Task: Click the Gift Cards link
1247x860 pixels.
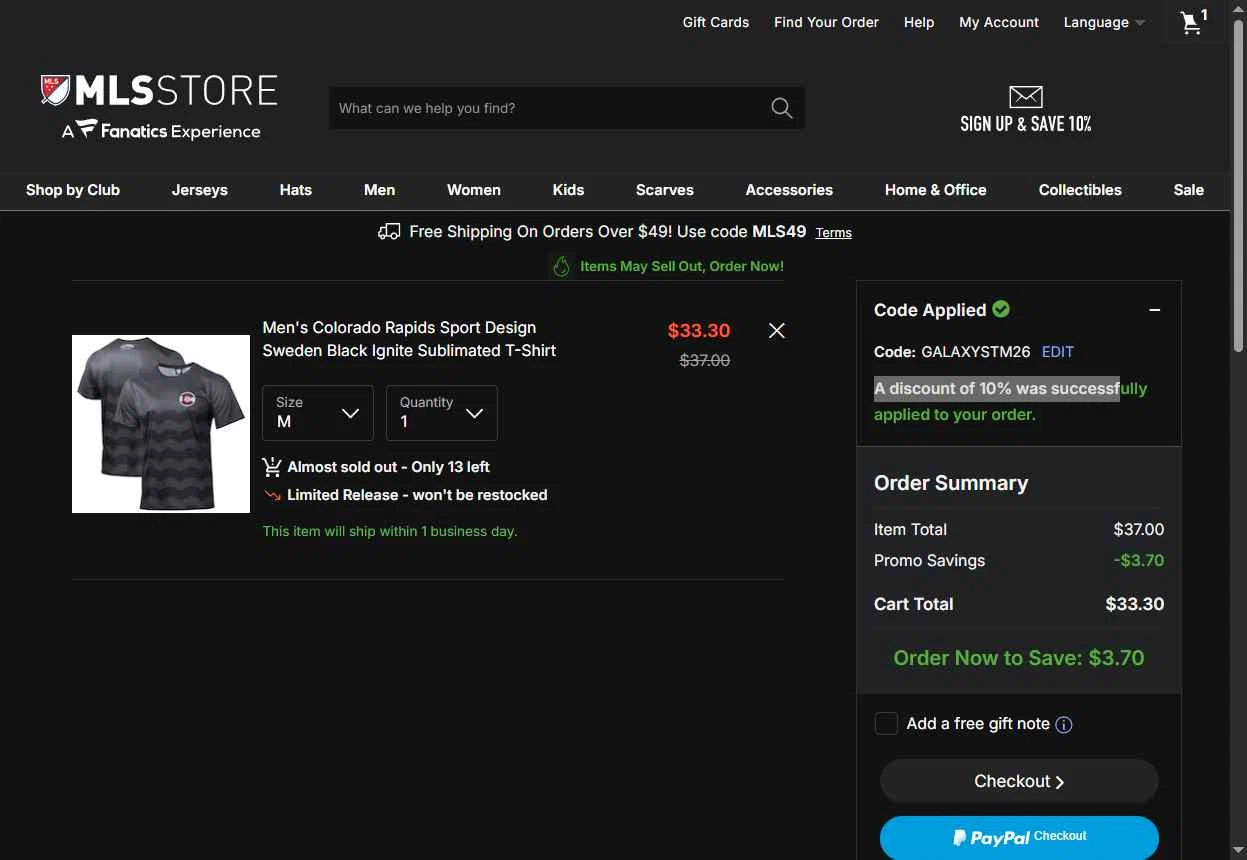Action: click(716, 22)
